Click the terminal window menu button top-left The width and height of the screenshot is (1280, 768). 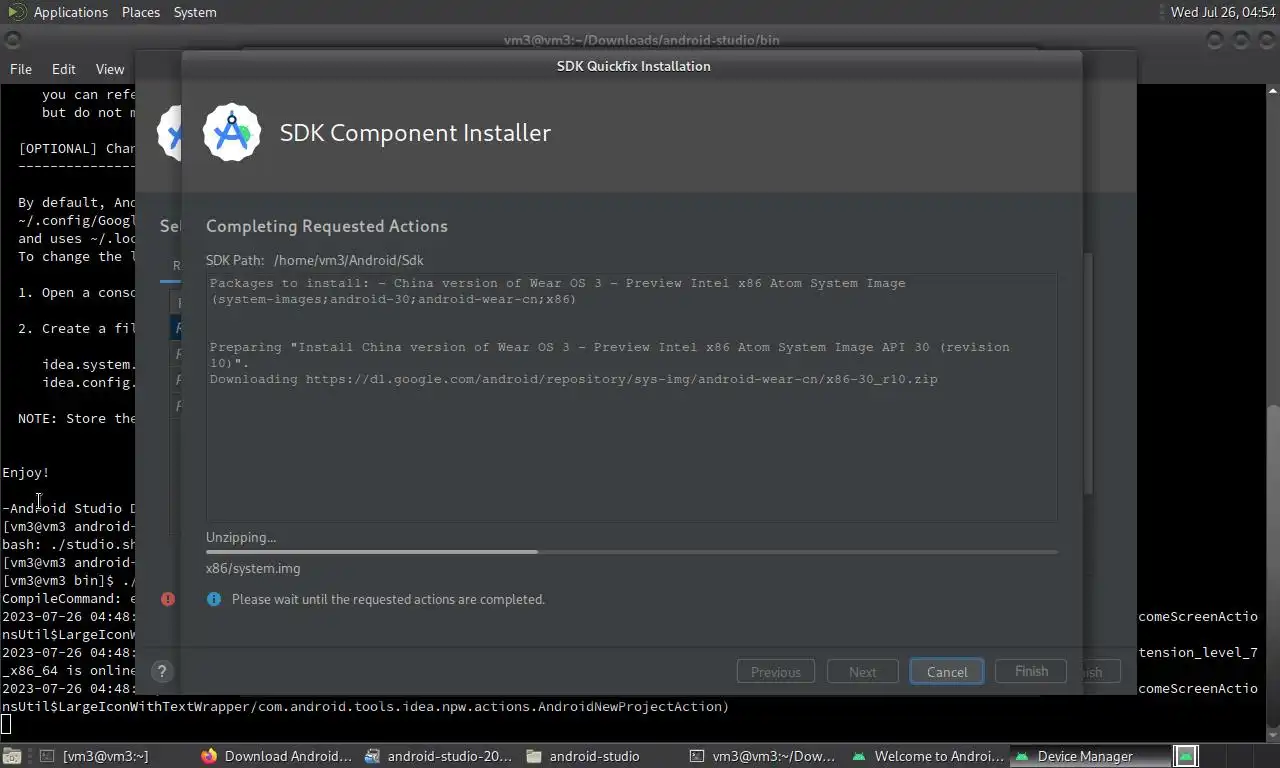(x=12, y=40)
